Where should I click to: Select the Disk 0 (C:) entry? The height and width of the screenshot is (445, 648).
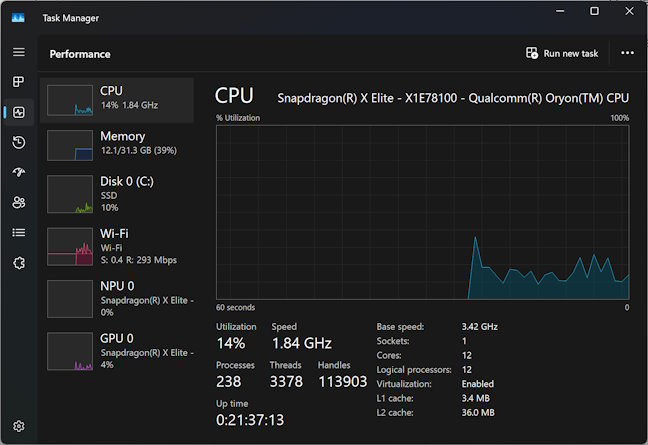pyautogui.click(x=117, y=194)
